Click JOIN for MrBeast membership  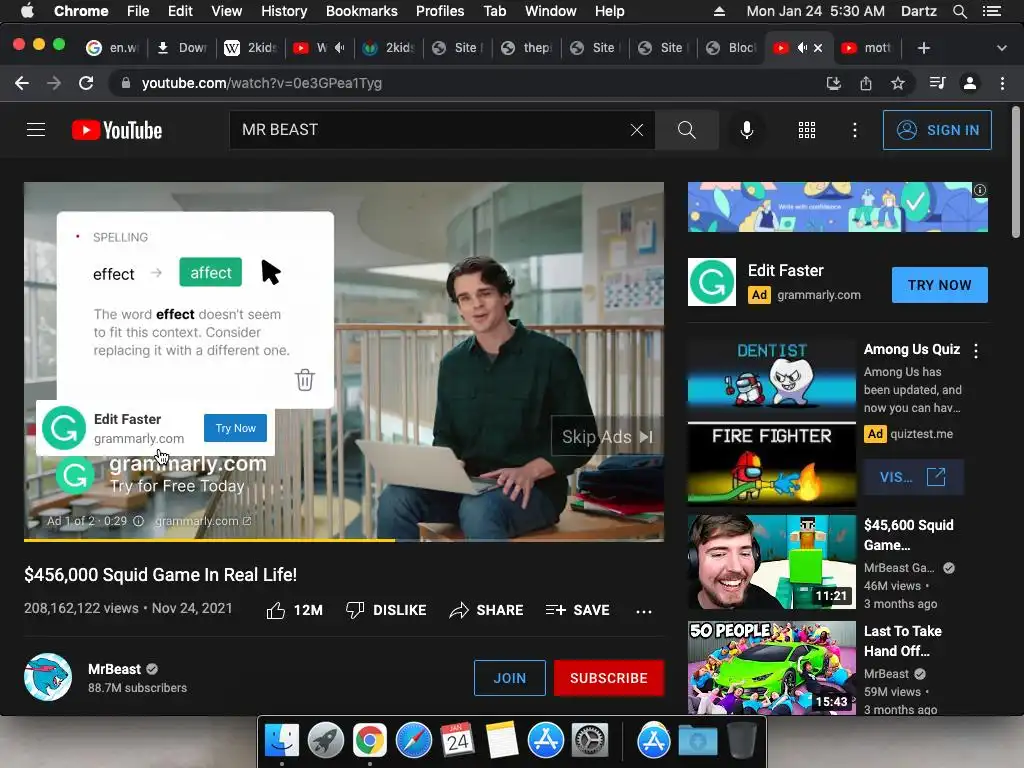pyautogui.click(x=509, y=678)
